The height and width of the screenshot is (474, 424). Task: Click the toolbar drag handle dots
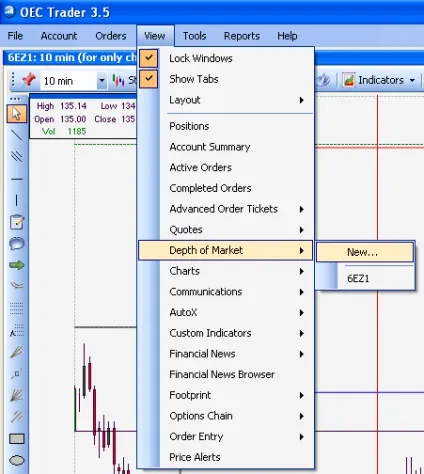click(13, 80)
